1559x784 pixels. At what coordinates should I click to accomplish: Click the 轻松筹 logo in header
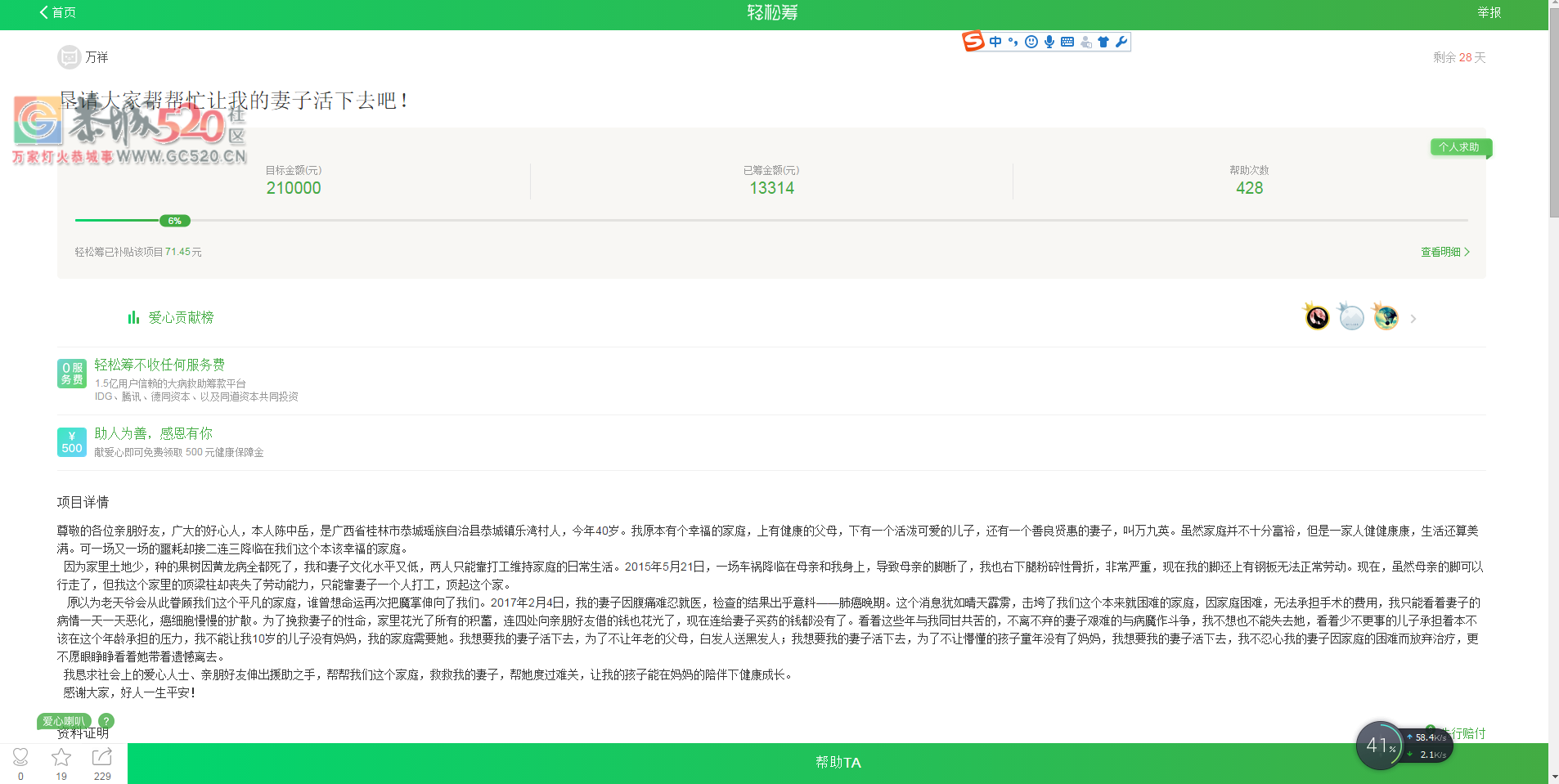click(x=772, y=12)
